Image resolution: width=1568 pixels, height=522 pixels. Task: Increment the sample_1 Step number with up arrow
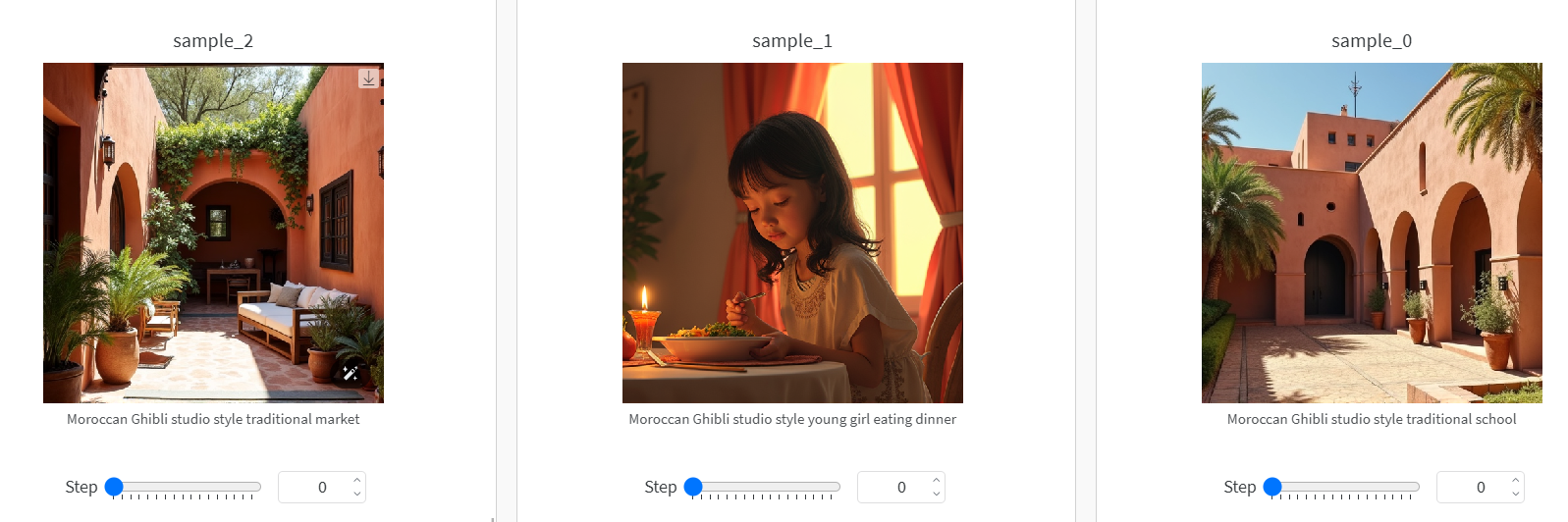pos(937,481)
